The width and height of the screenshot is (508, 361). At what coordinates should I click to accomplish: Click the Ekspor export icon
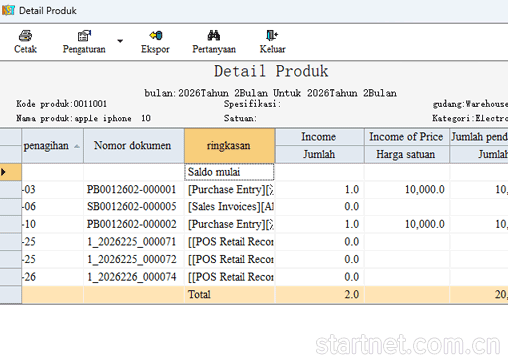coord(156,35)
